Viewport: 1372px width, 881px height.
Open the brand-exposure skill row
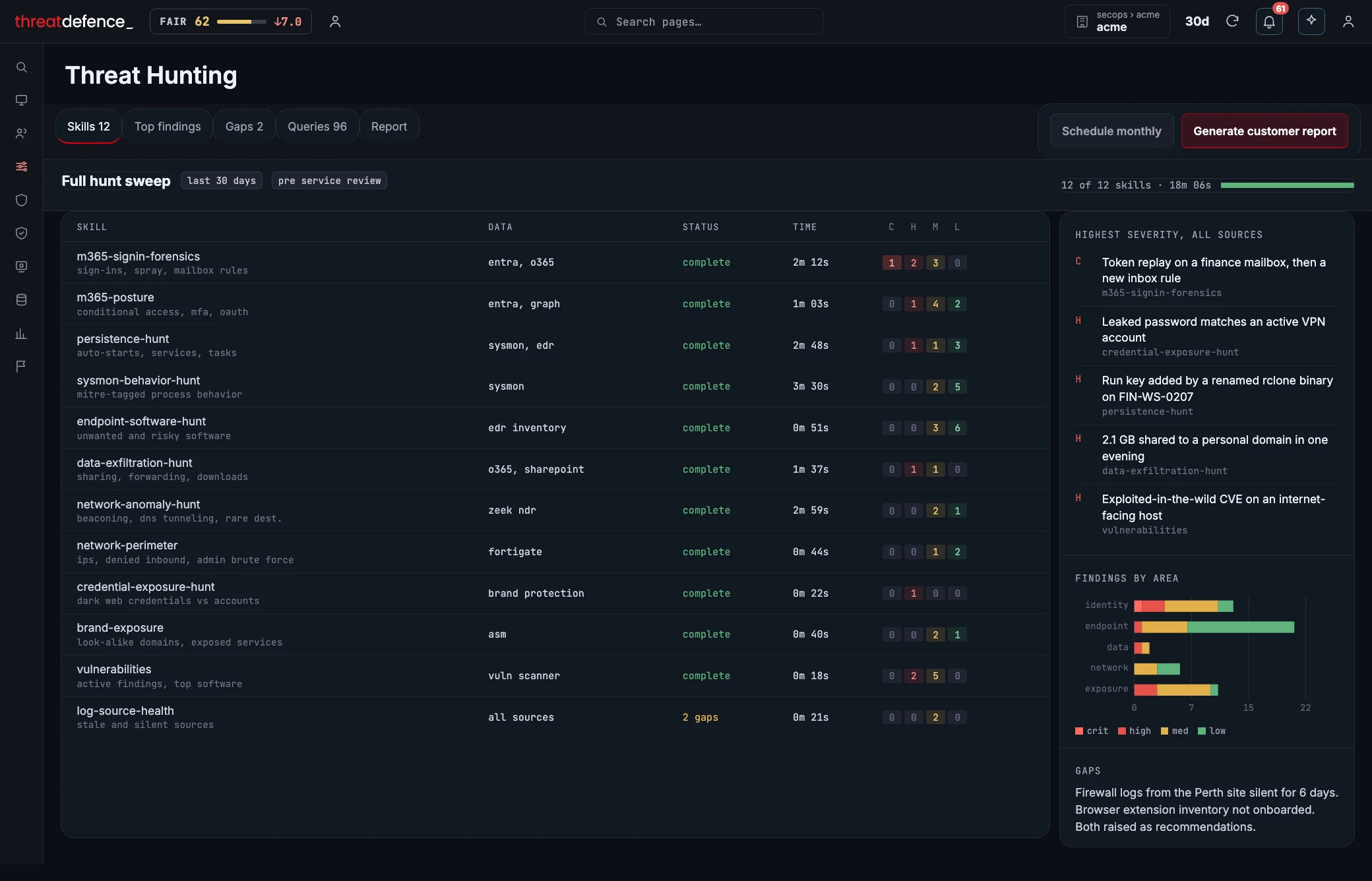tap(555, 634)
